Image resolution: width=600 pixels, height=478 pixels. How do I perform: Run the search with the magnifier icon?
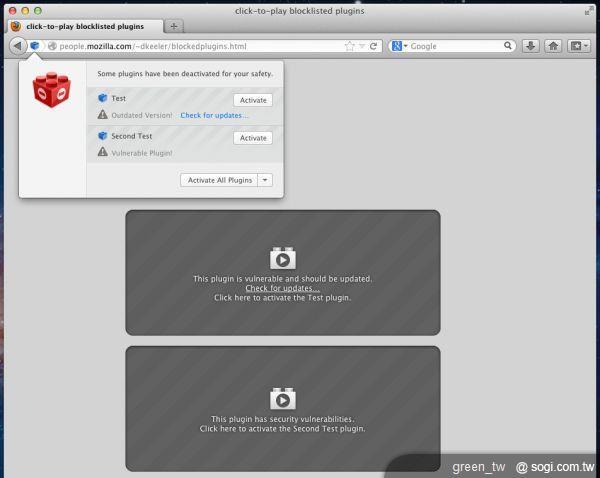coord(508,46)
